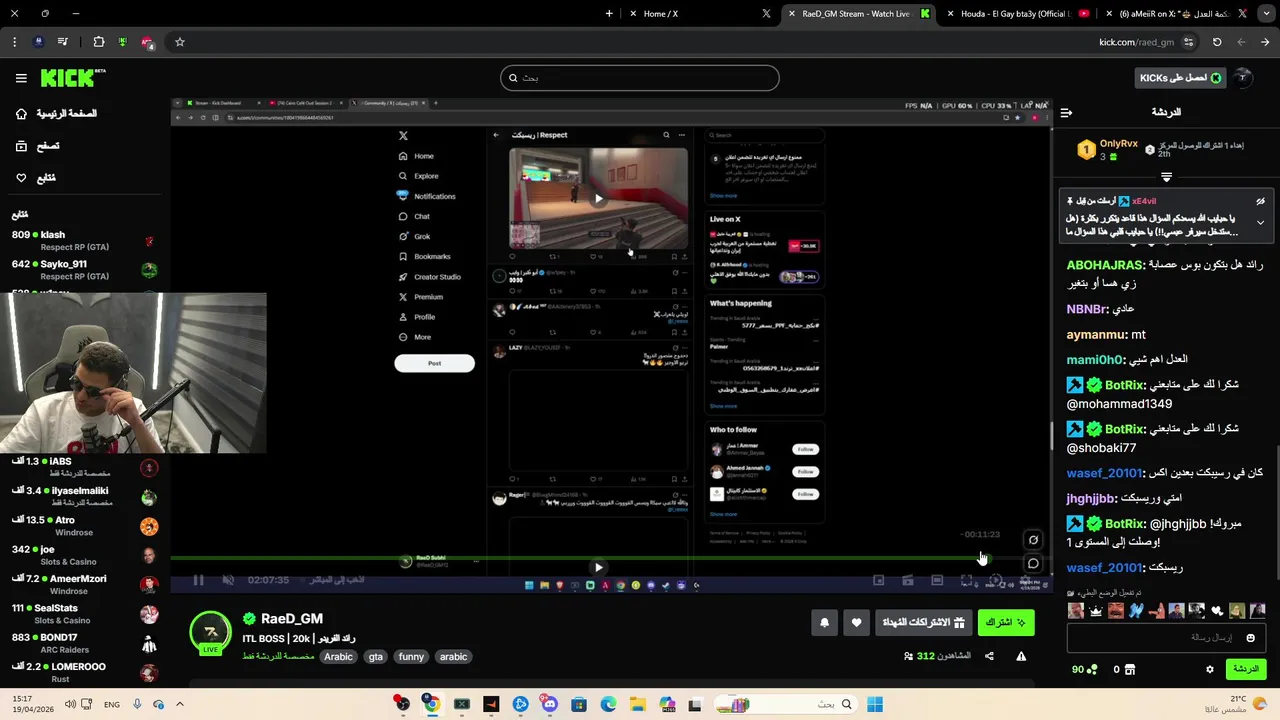The width and height of the screenshot is (1280, 720).
Task: Click the احصل على KICKs button
Action: (1180, 78)
